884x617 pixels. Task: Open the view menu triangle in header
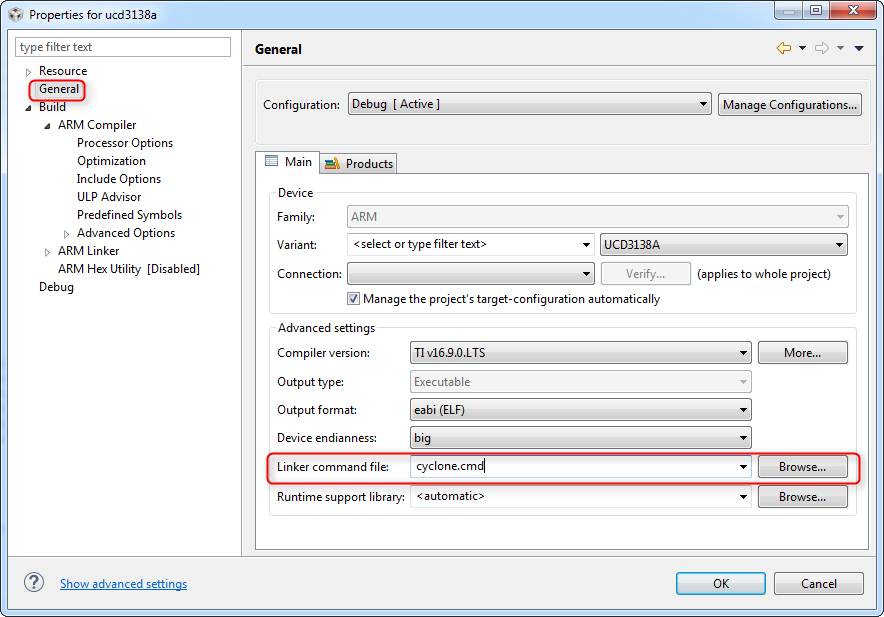click(x=859, y=49)
